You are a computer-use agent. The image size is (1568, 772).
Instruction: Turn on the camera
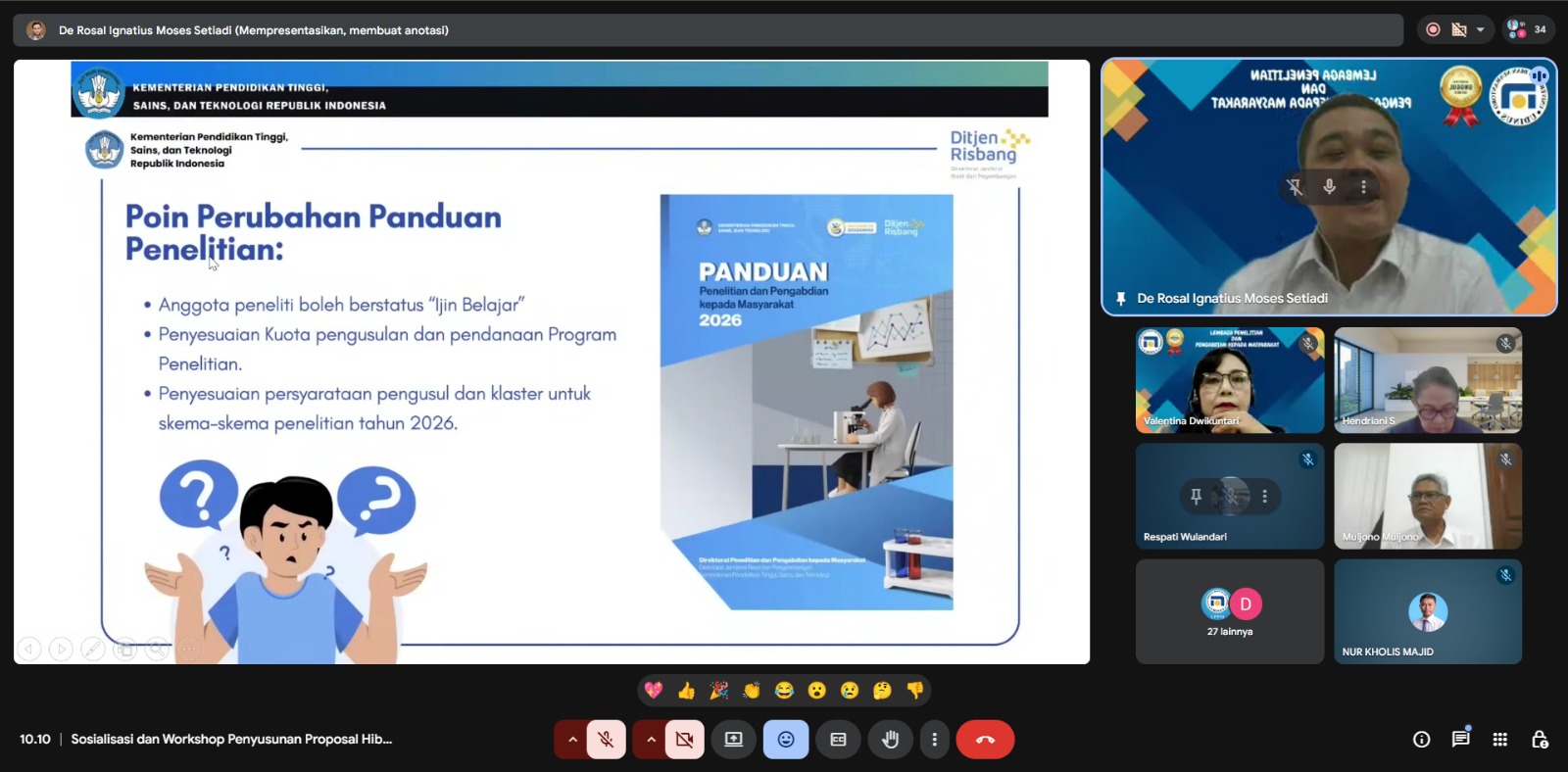point(684,740)
